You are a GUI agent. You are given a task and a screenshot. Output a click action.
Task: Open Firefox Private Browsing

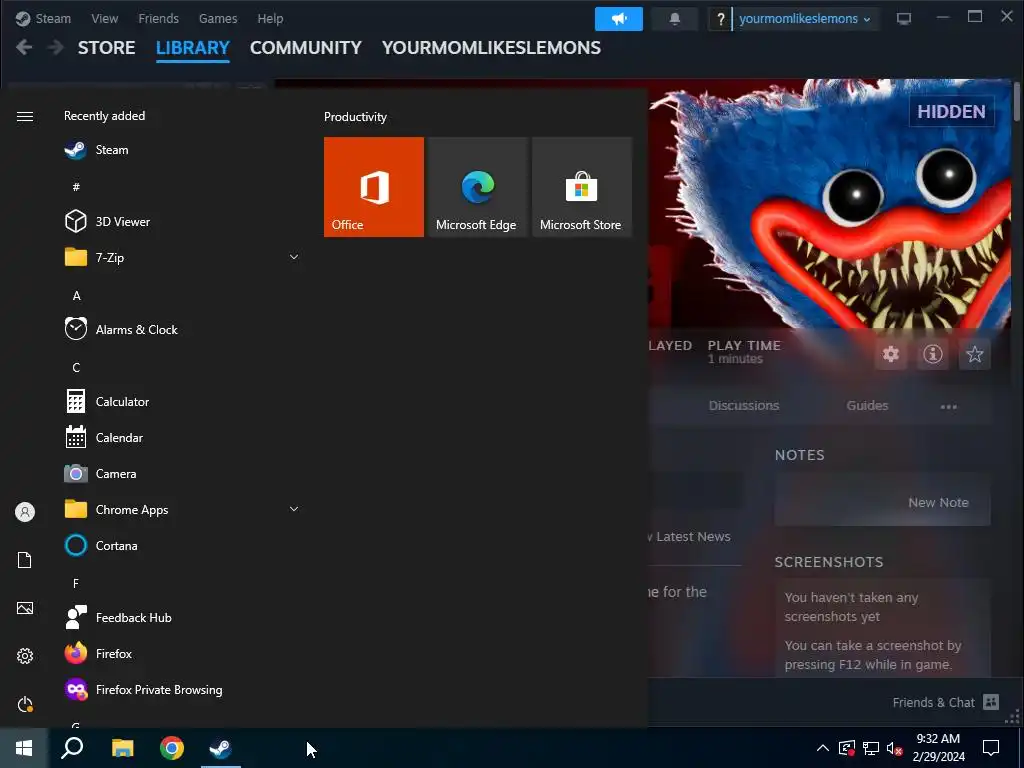click(182, 690)
